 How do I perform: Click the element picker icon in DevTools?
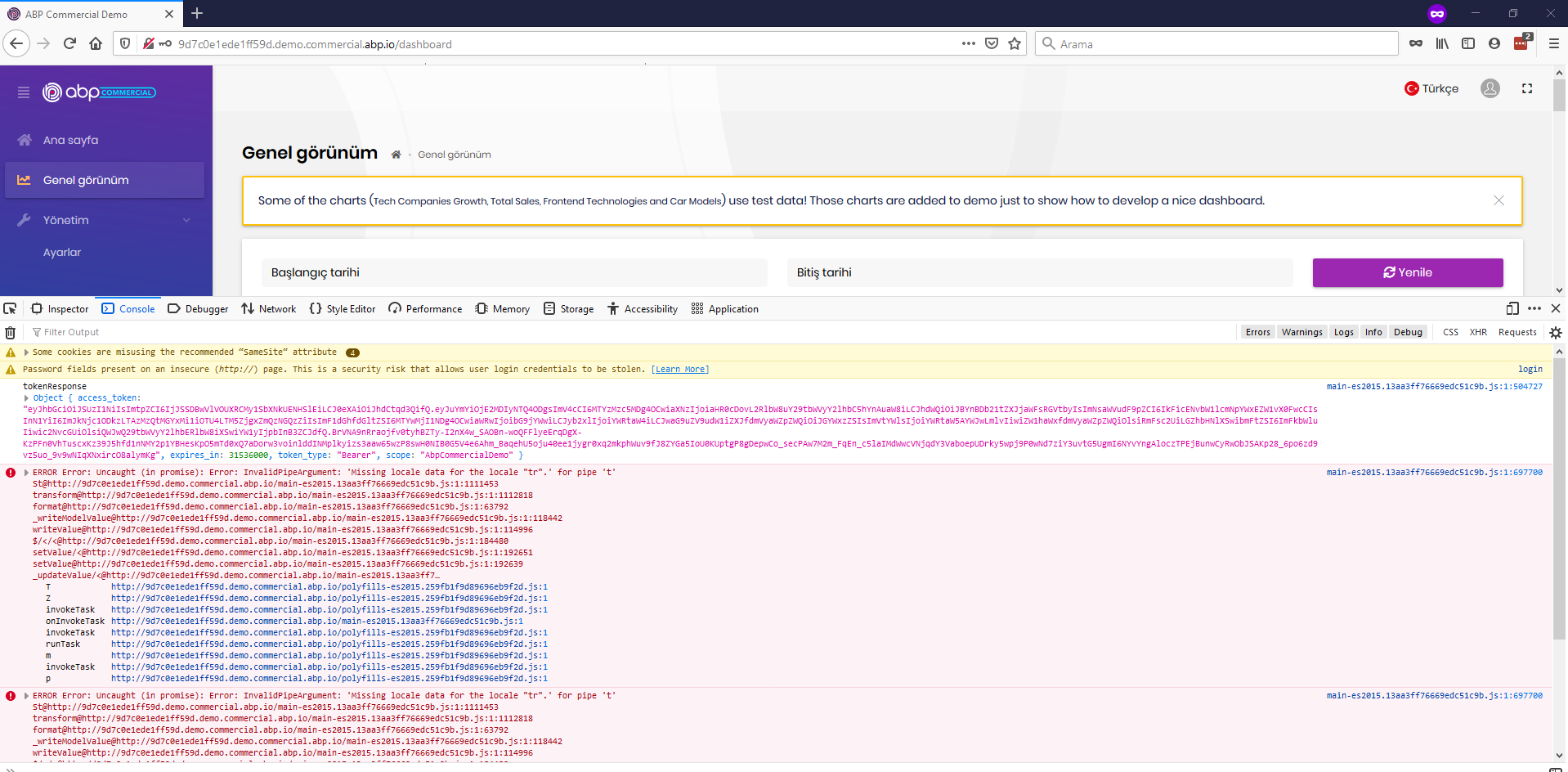pyautogui.click(x=10, y=308)
